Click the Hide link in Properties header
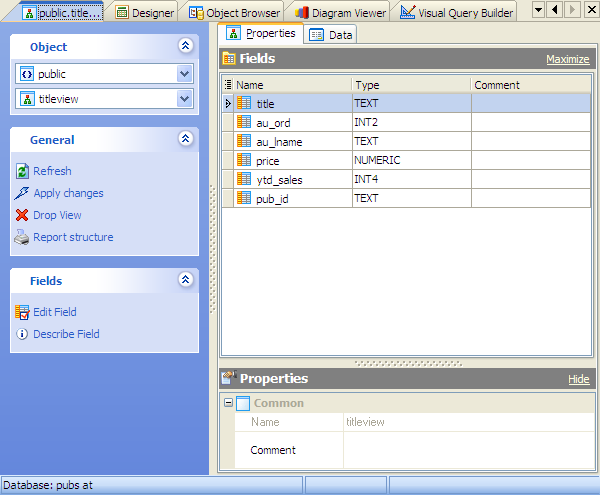Image resolution: width=600 pixels, height=495 pixels. (x=578, y=379)
